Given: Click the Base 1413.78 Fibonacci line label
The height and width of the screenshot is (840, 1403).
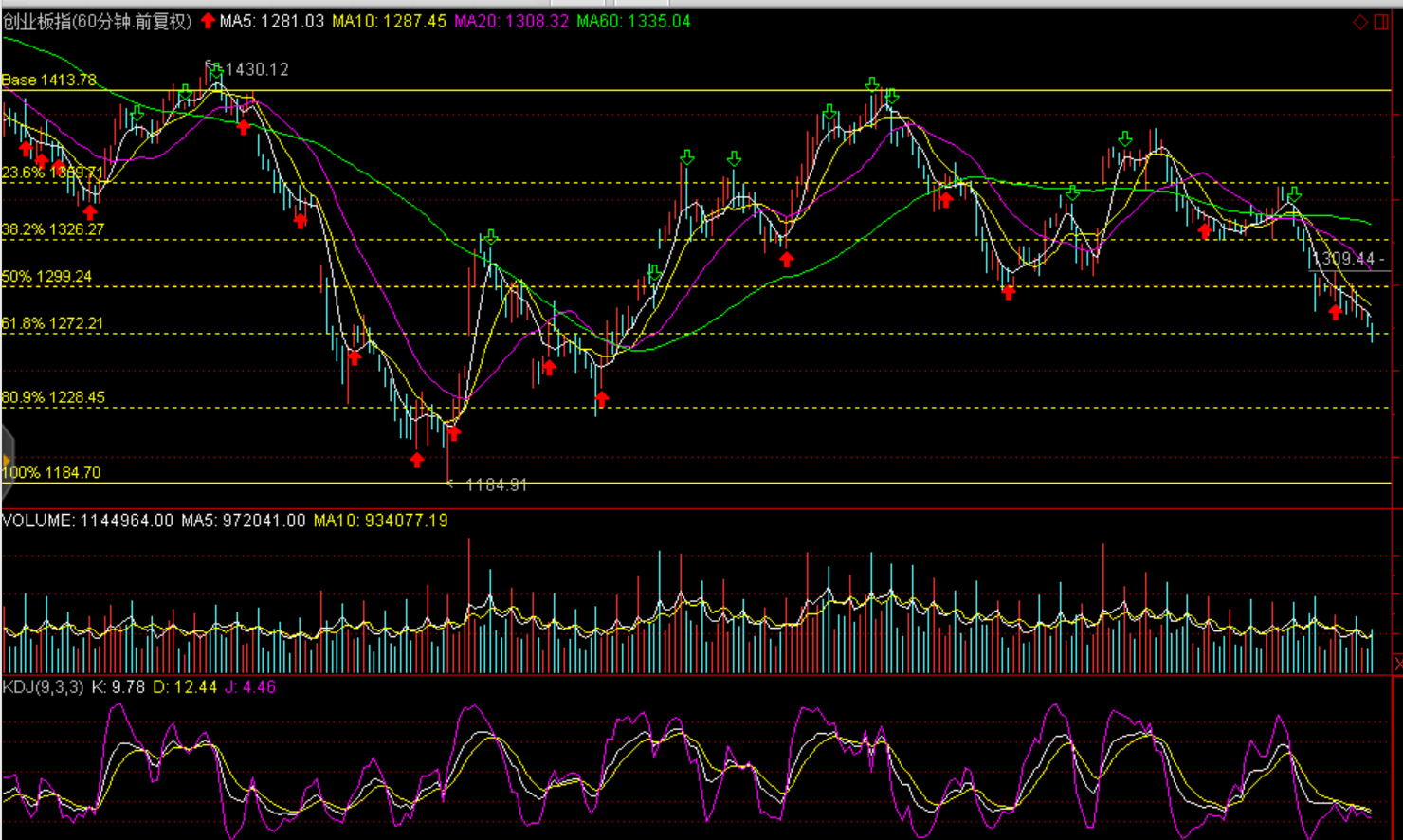Looking at the screenshot, I should pos(49,81).
